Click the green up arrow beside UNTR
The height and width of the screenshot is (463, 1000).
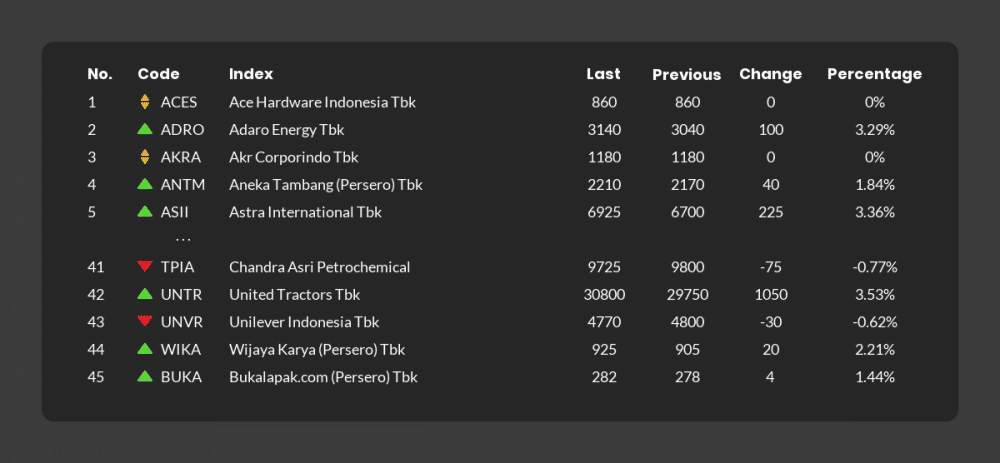point(145,294)
